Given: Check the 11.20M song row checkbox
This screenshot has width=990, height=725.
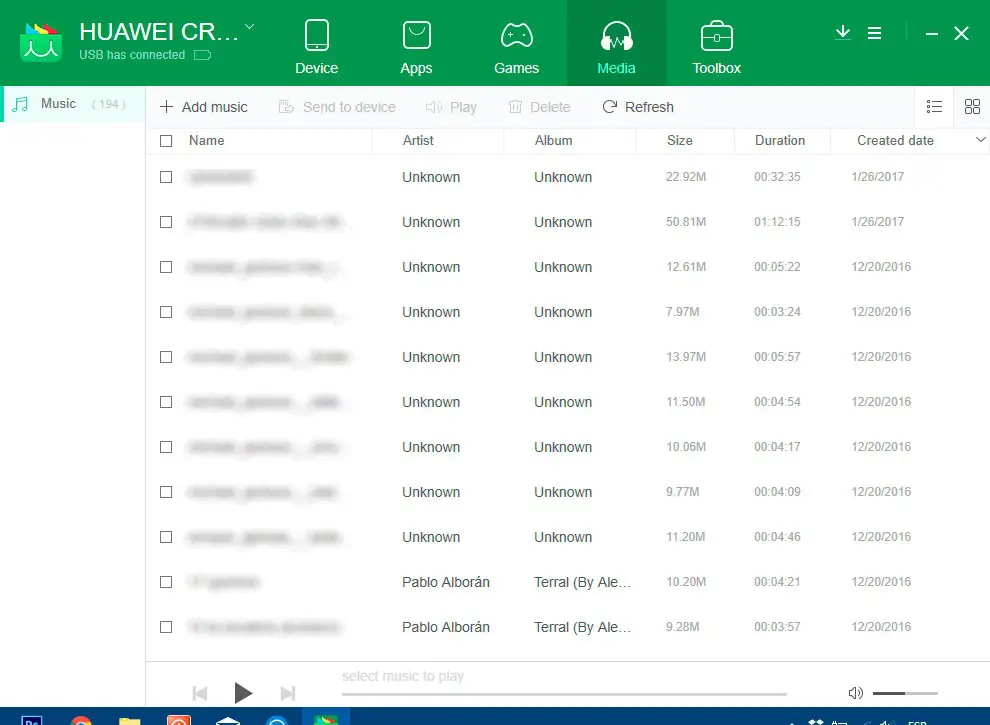Looking at the screenshot, I should click(x=166, y=537).
